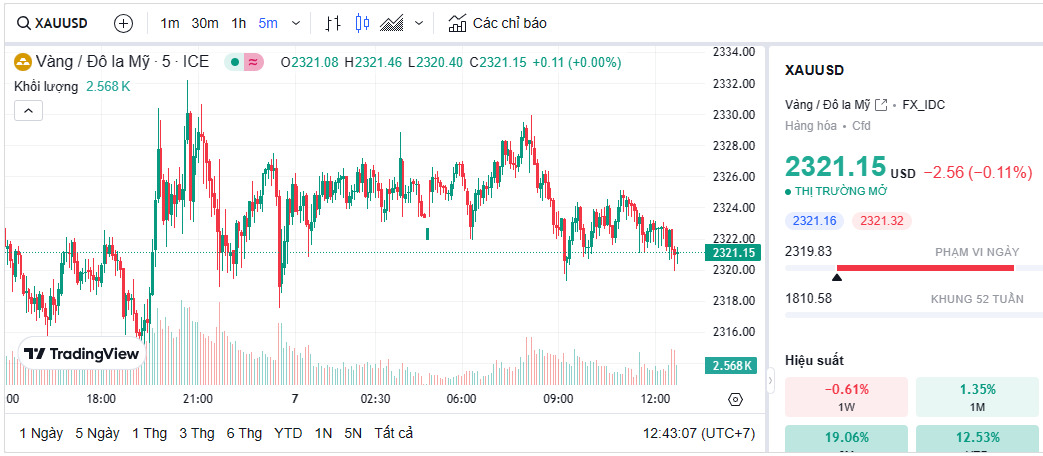This screenshot has height=456, width=1043.
Task: Toggle the green market status indicator
Action: 234,62
